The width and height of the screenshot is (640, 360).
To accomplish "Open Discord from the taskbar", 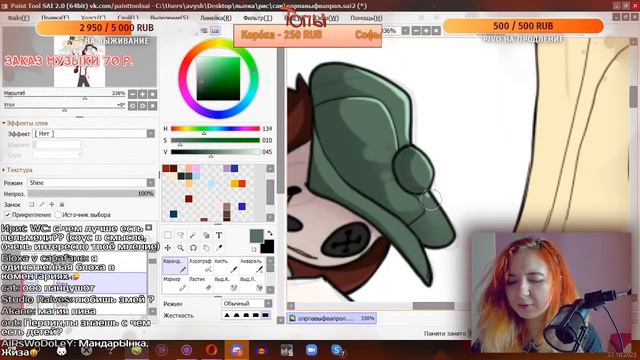I will (x=237, y=350).
